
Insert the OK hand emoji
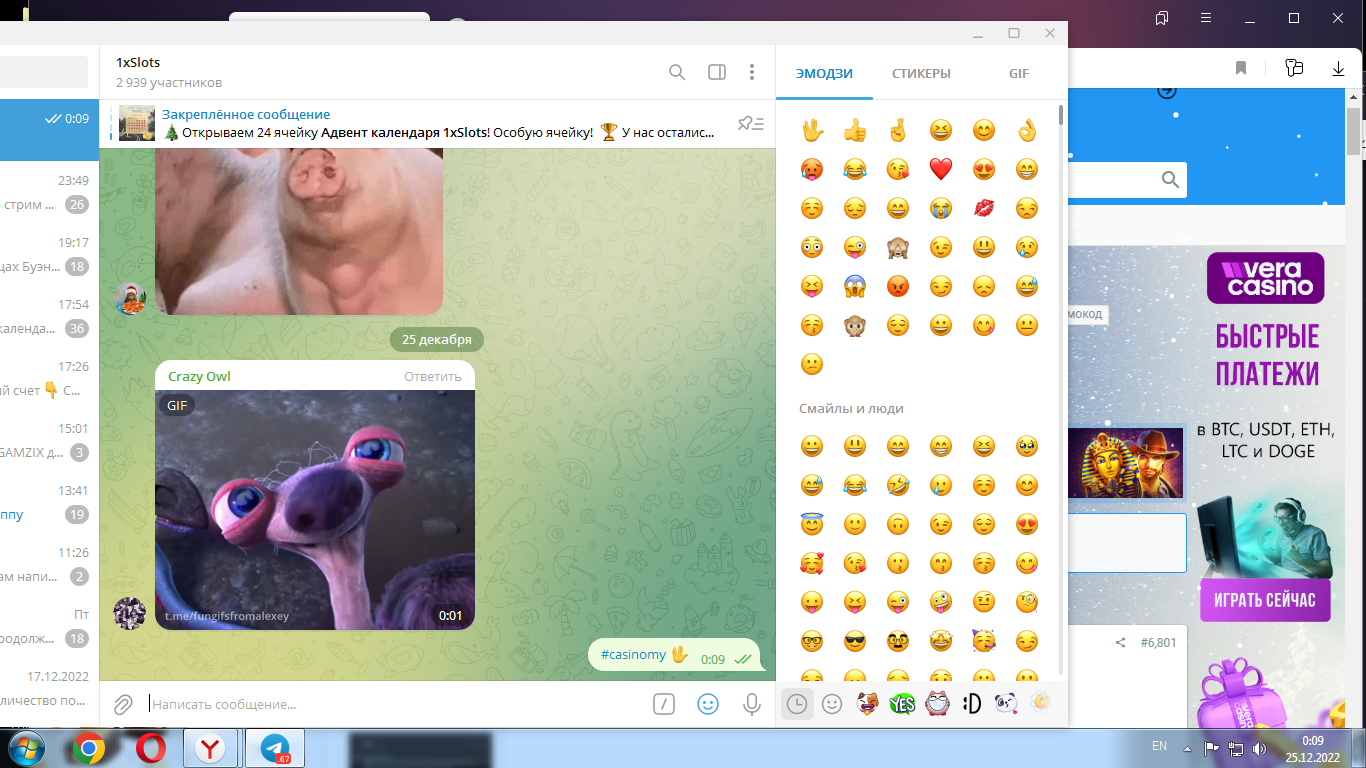(x=1027, y=130)
